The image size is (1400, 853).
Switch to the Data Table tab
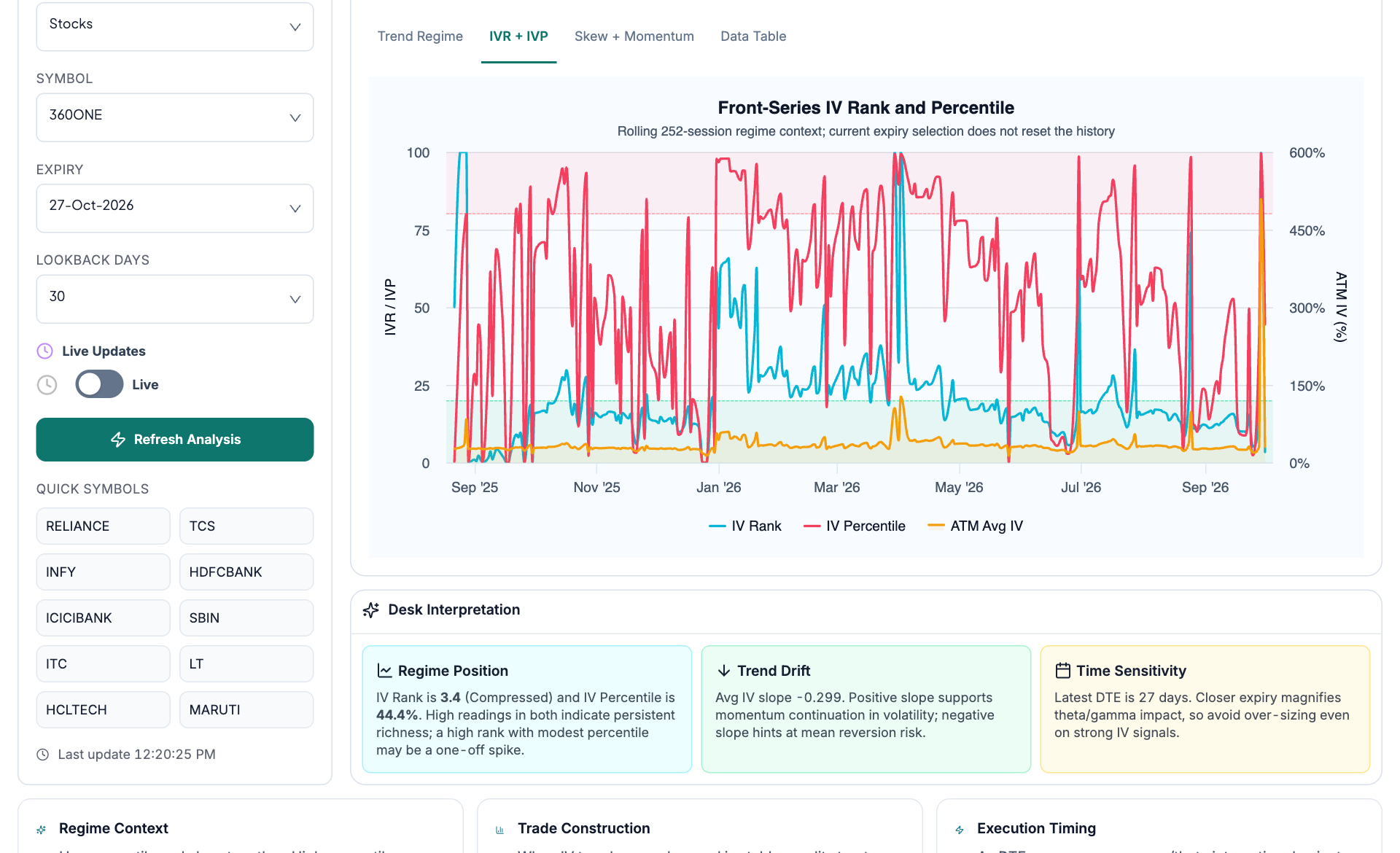[753, 36]
